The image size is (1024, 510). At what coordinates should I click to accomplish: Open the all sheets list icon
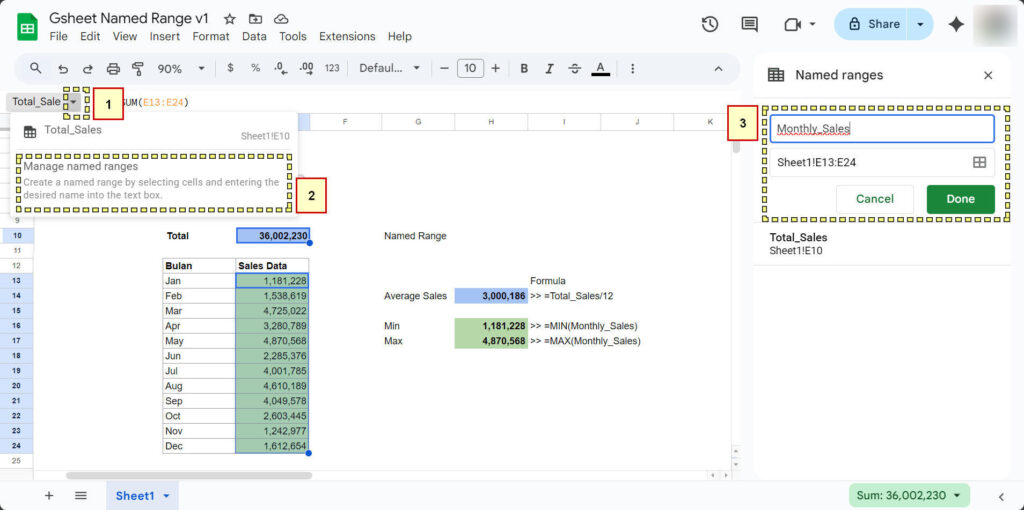(81, 496)
